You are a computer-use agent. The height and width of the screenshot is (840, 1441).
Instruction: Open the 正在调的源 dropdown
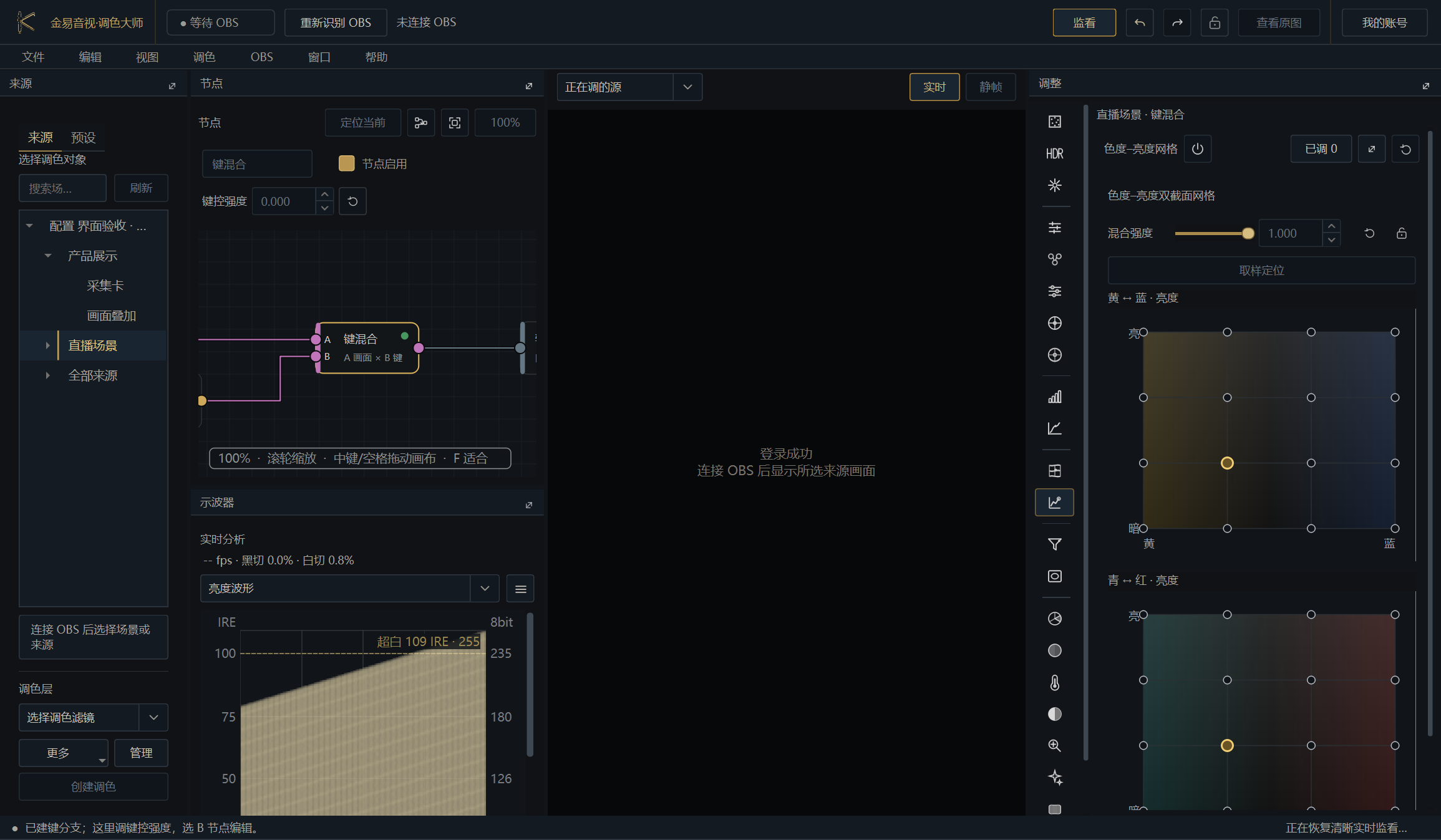[629, 87]
